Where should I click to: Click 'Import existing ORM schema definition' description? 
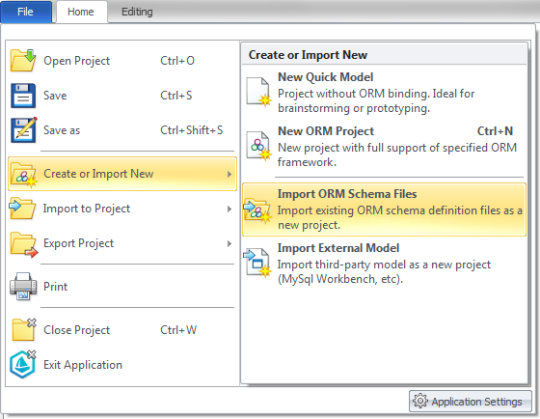400,218
